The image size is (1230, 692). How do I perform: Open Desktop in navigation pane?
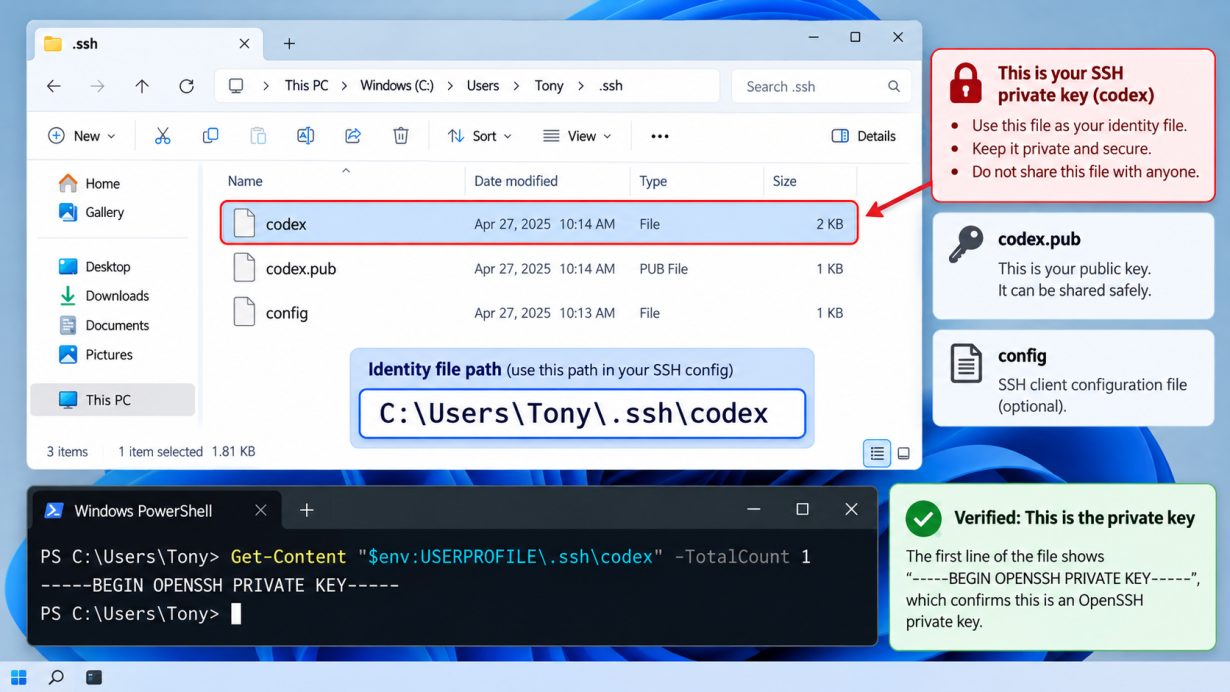[x=107, y=267]
